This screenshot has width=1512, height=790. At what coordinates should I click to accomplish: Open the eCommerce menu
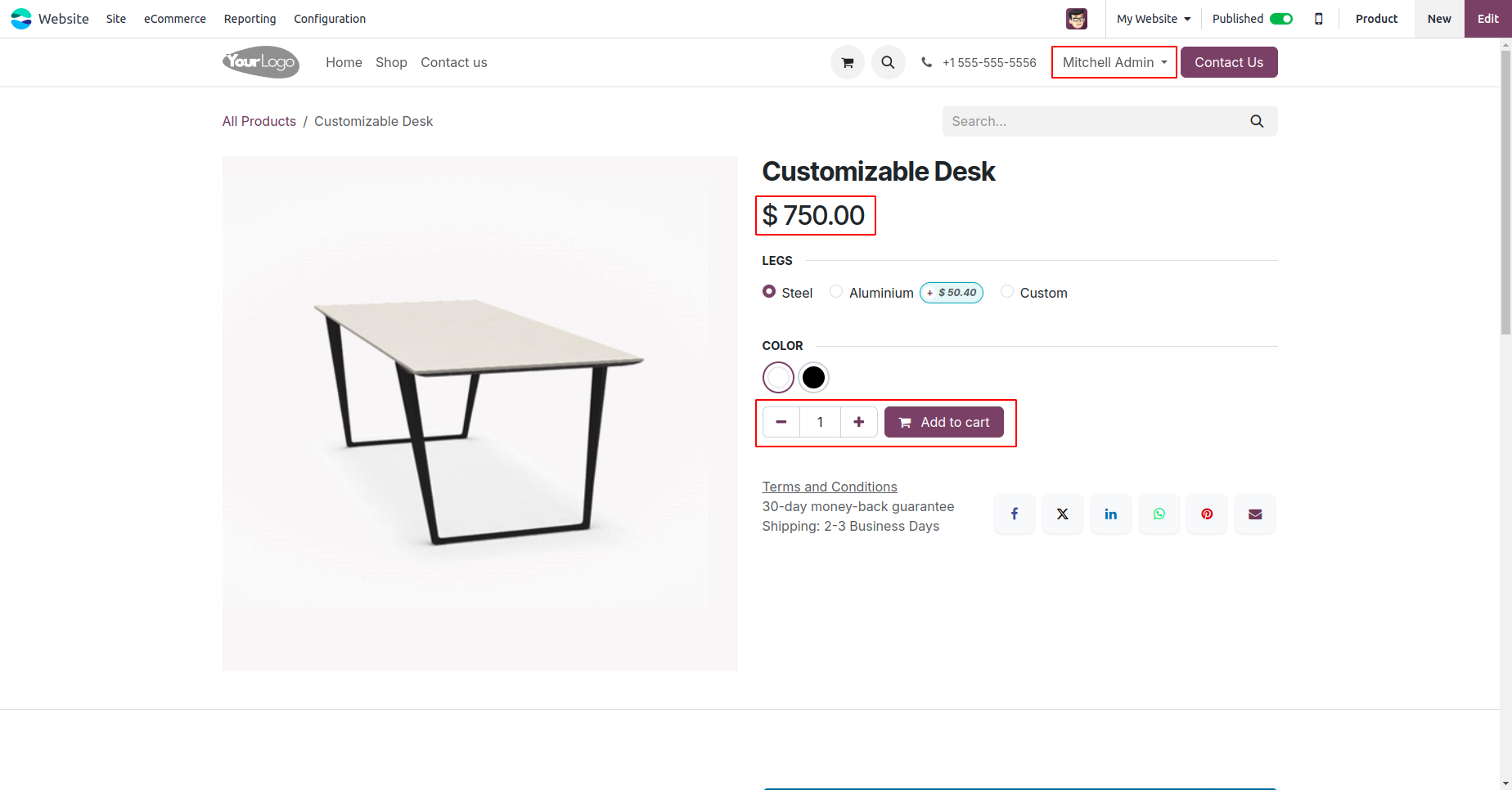coord(175,19)
